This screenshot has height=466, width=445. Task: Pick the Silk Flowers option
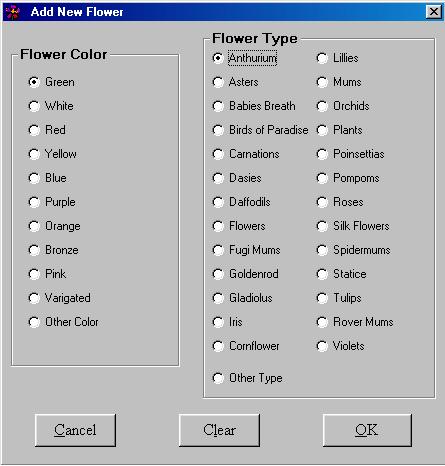[x=353, y=226]
